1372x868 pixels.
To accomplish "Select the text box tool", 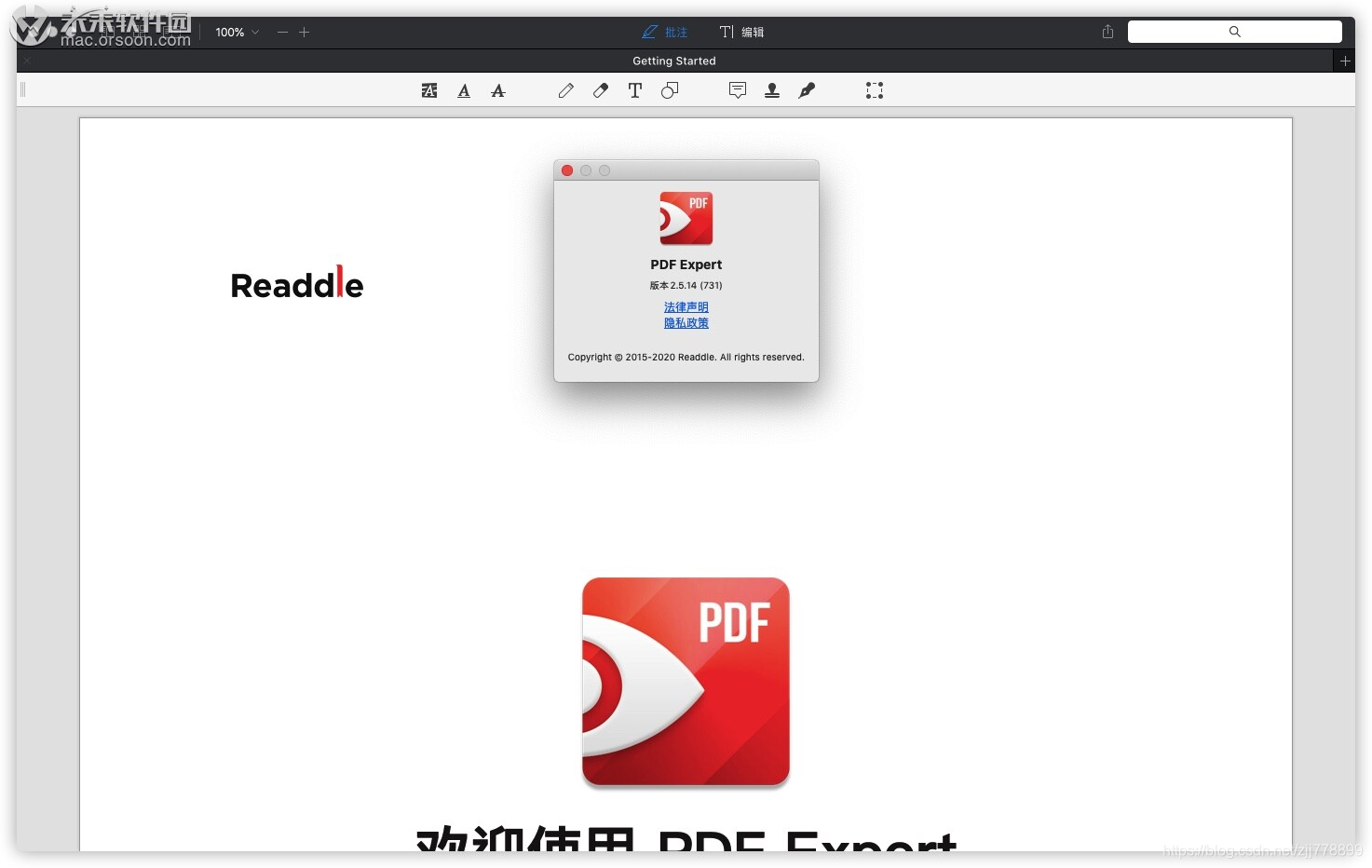I will click(x=635, y=90).
